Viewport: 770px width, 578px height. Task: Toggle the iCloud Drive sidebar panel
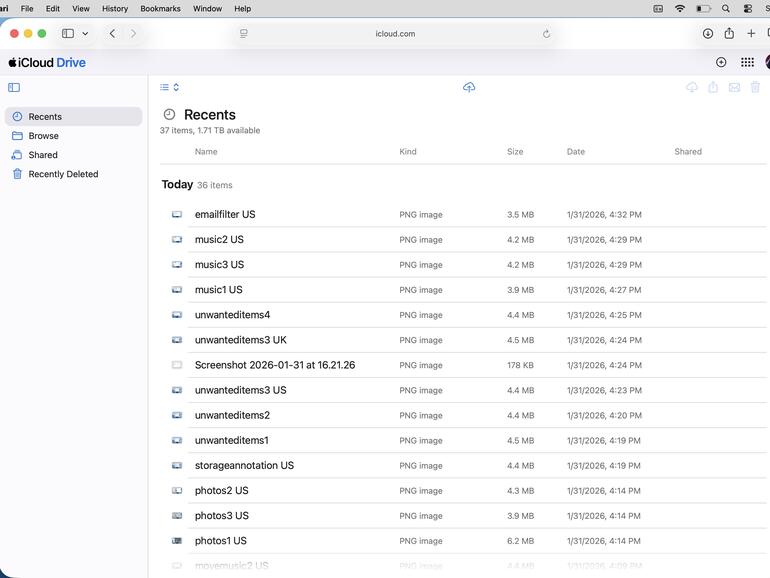[x=14, y=87]
